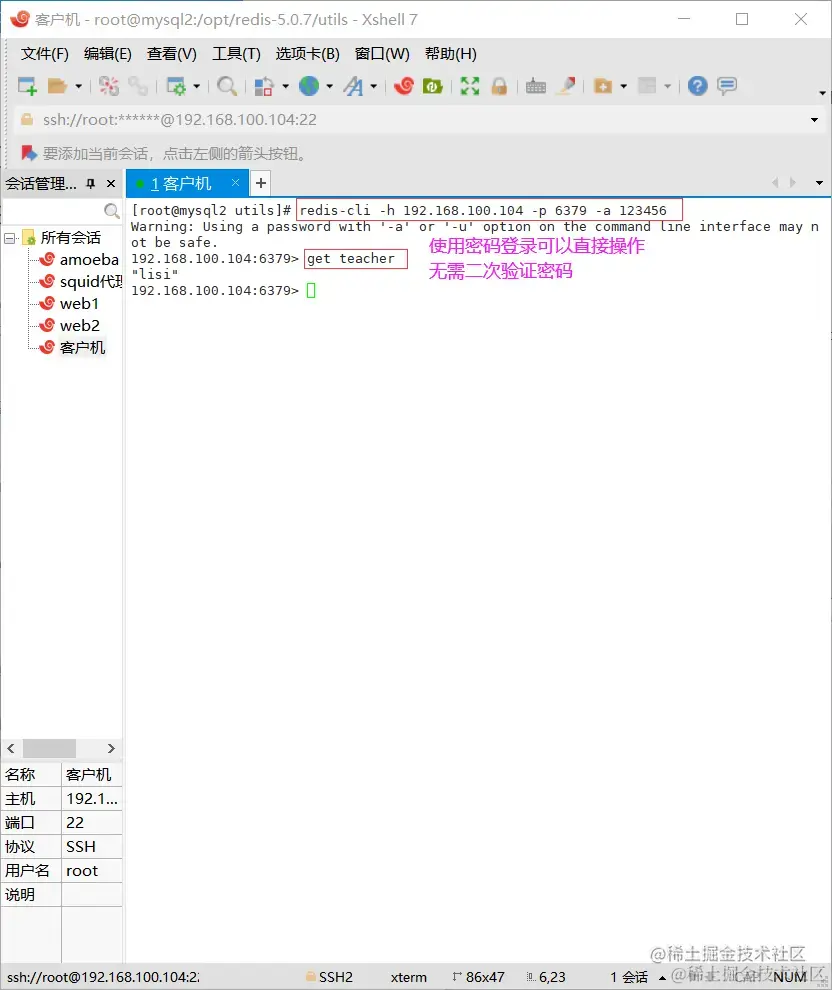Expand the toolbar overflow arrow

click(822, 93)
